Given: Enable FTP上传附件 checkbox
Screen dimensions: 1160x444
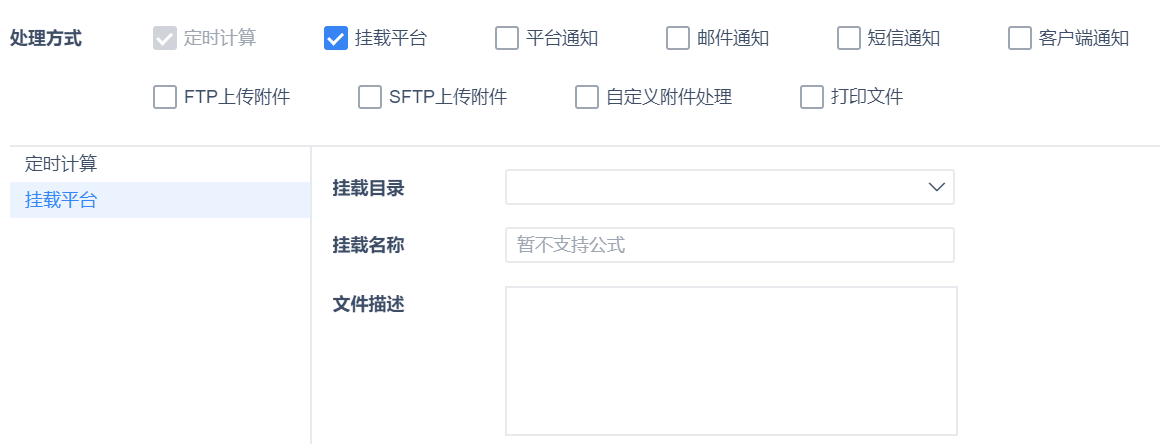Looking at the screenshot, I should pyautogui.click(x=165, y=98).
